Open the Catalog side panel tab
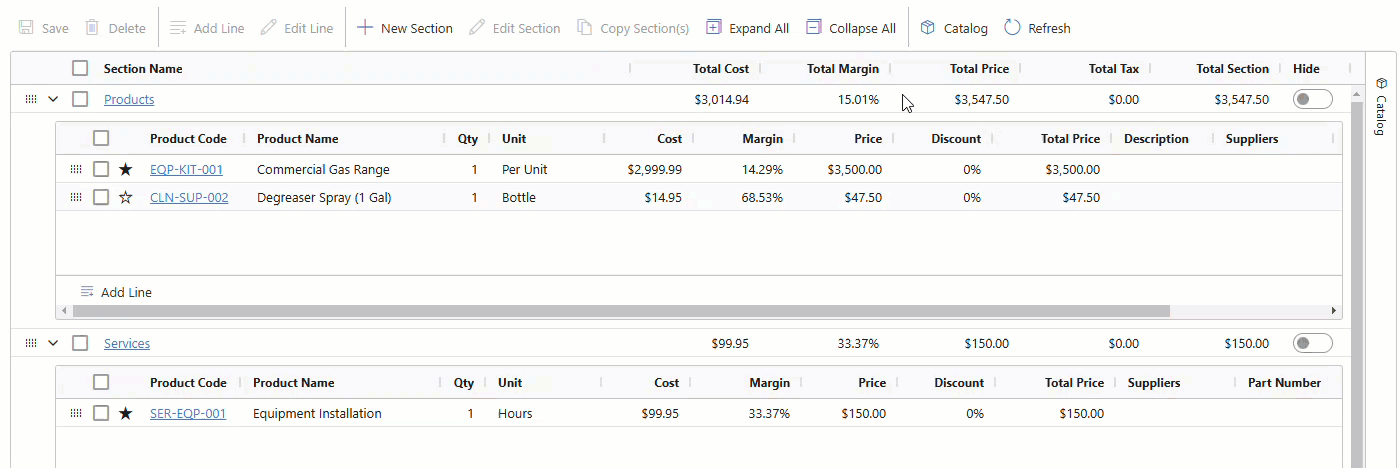Viewport: 1400px width, 468px height. 1380,108
